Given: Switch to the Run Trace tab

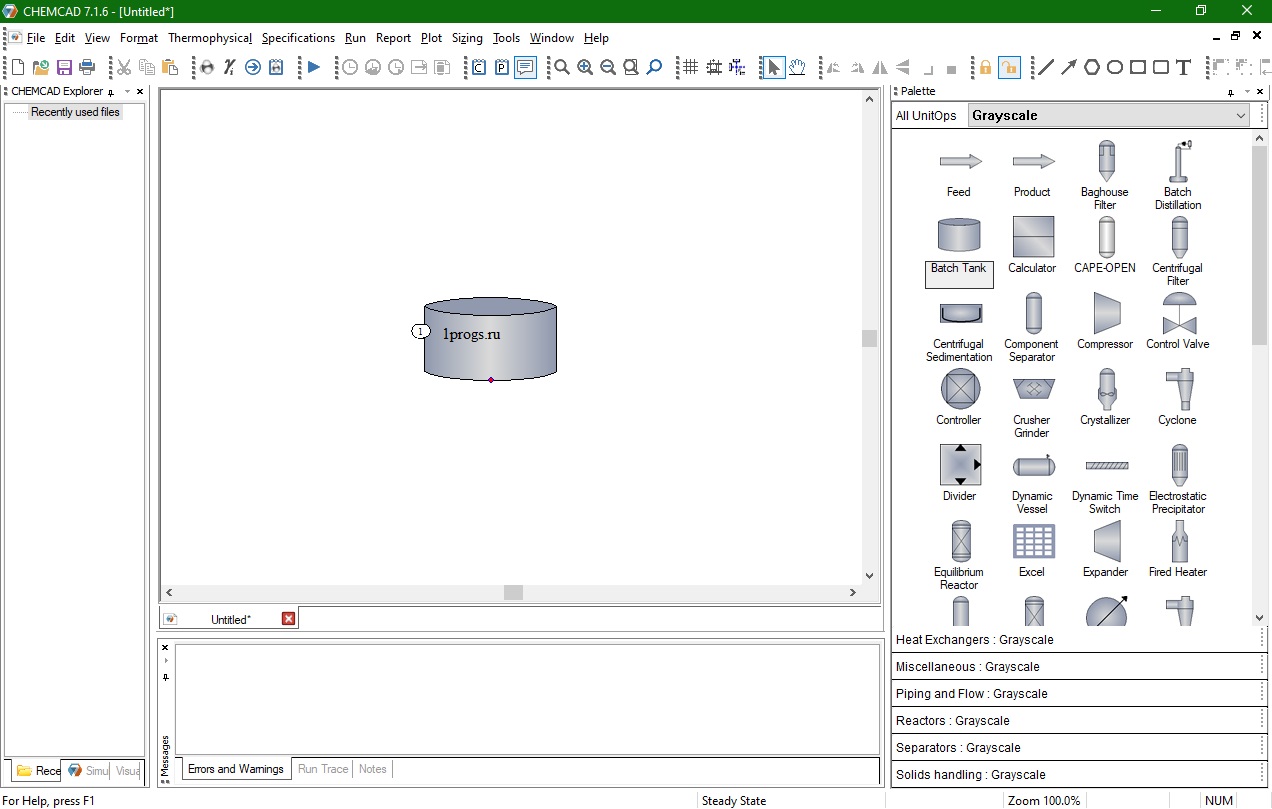Looking at the screenshot, I should (323, 769).
